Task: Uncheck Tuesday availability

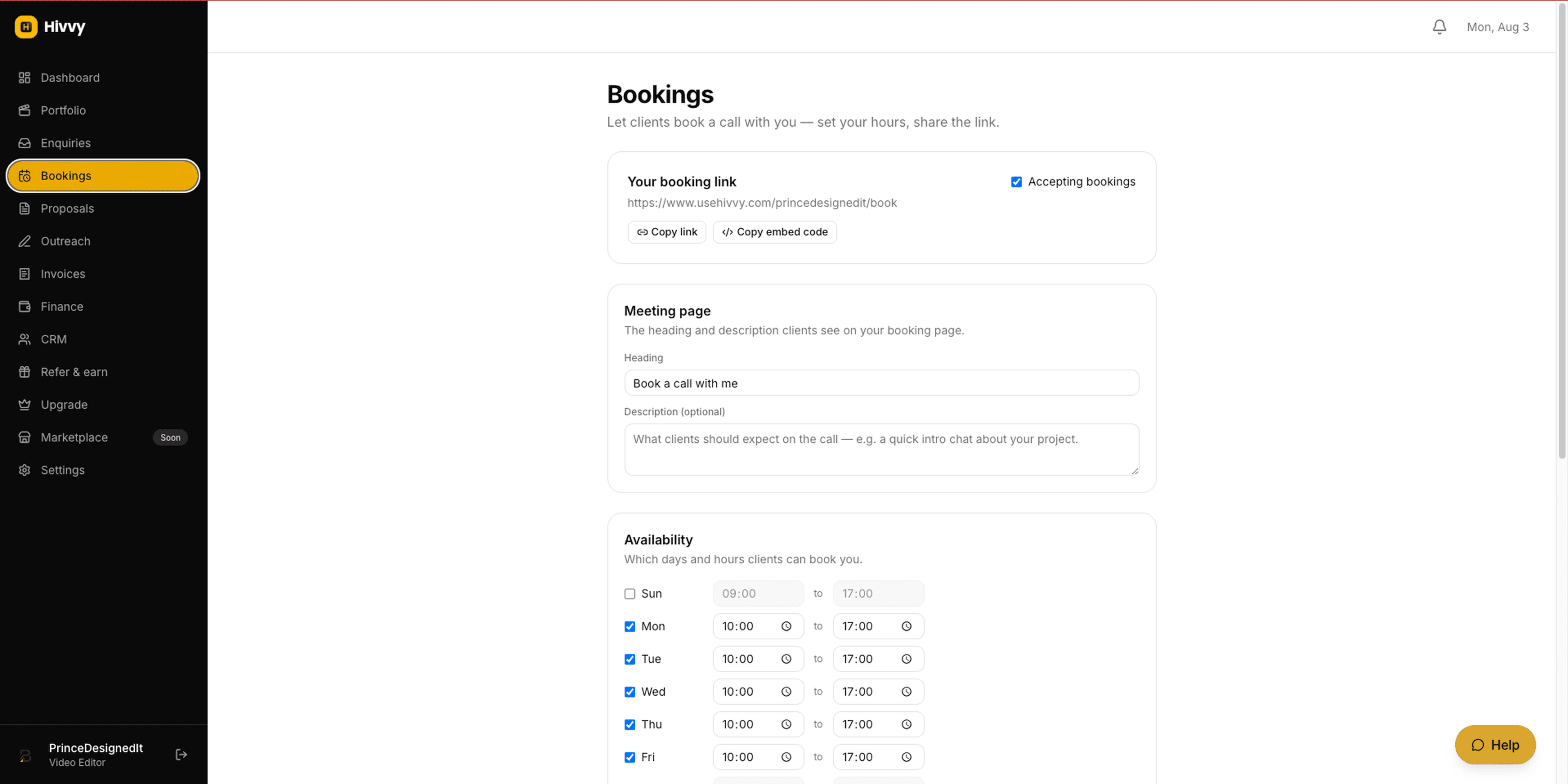Action: click(x=629, y=660)
